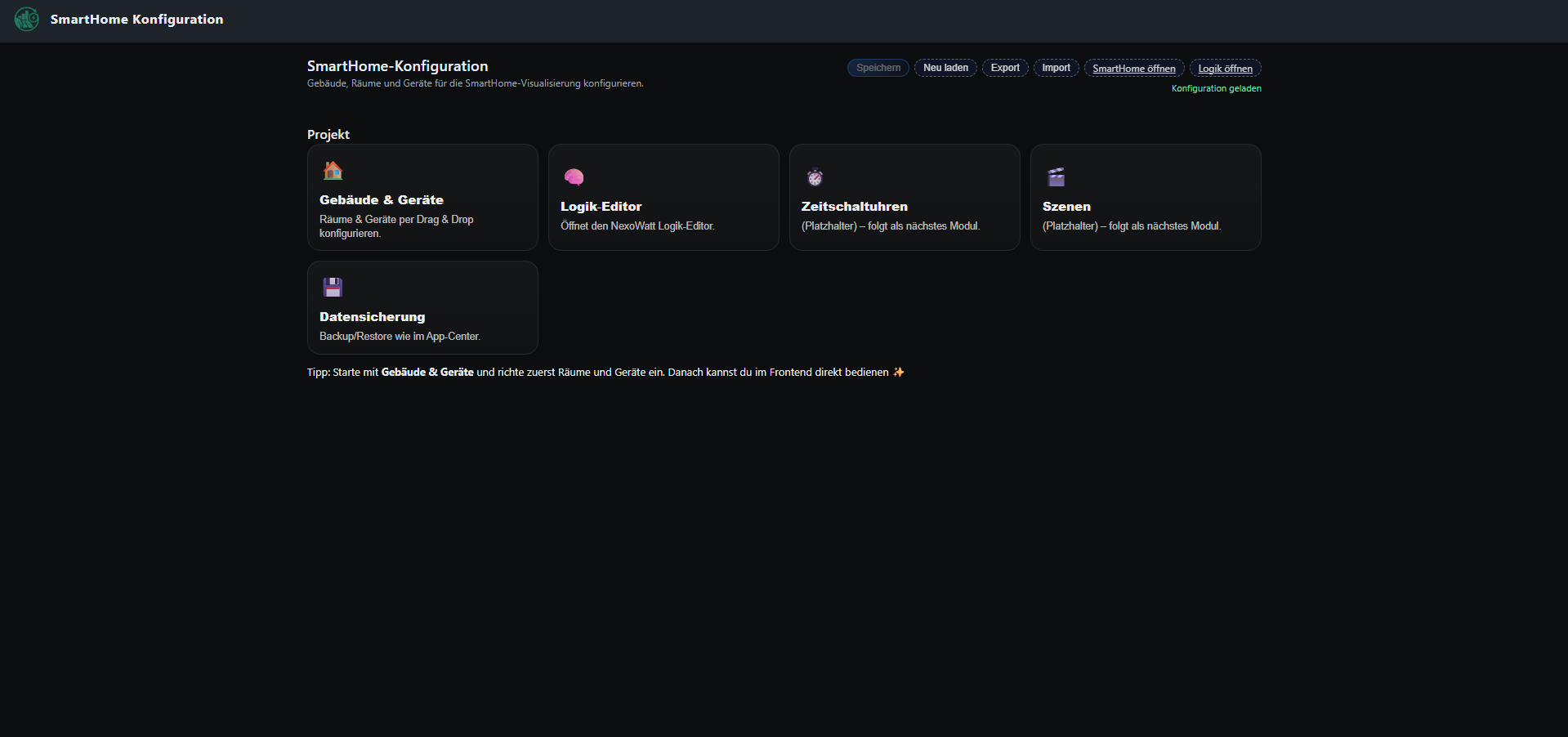
Task: Click the bold Gebäude & Geräte in the tip
Action: click(x=427, y=373)
